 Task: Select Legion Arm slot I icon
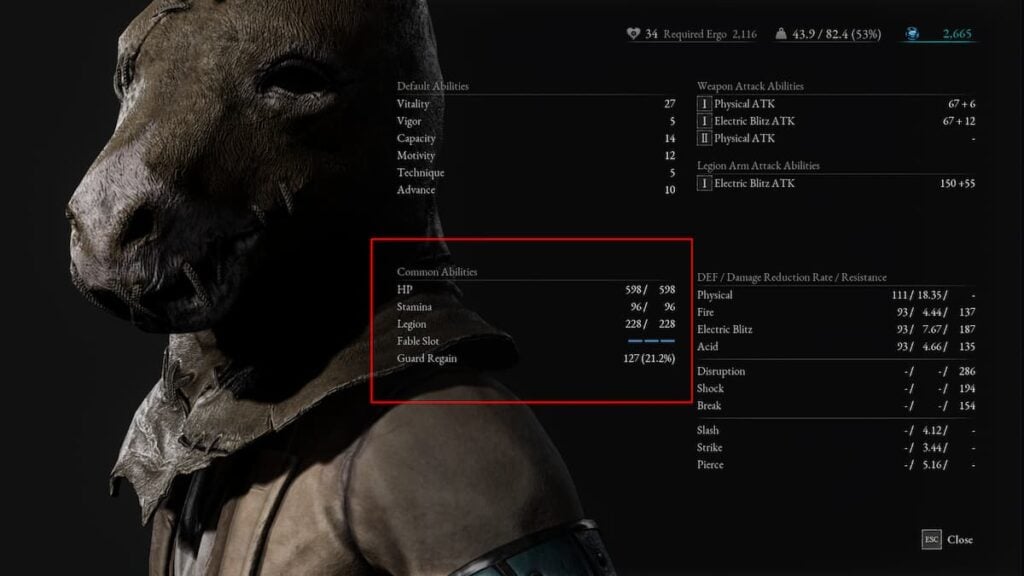[x=704, y=184]
